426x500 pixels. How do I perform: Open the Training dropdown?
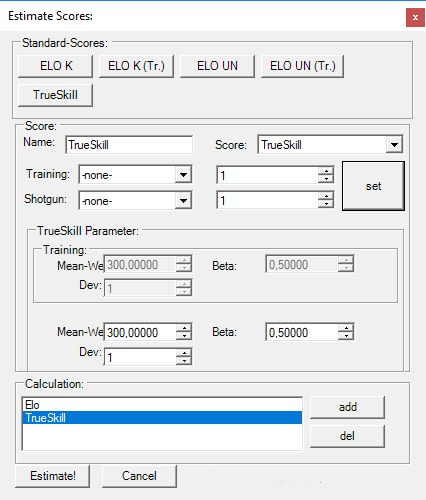click(x=183, y=174)
